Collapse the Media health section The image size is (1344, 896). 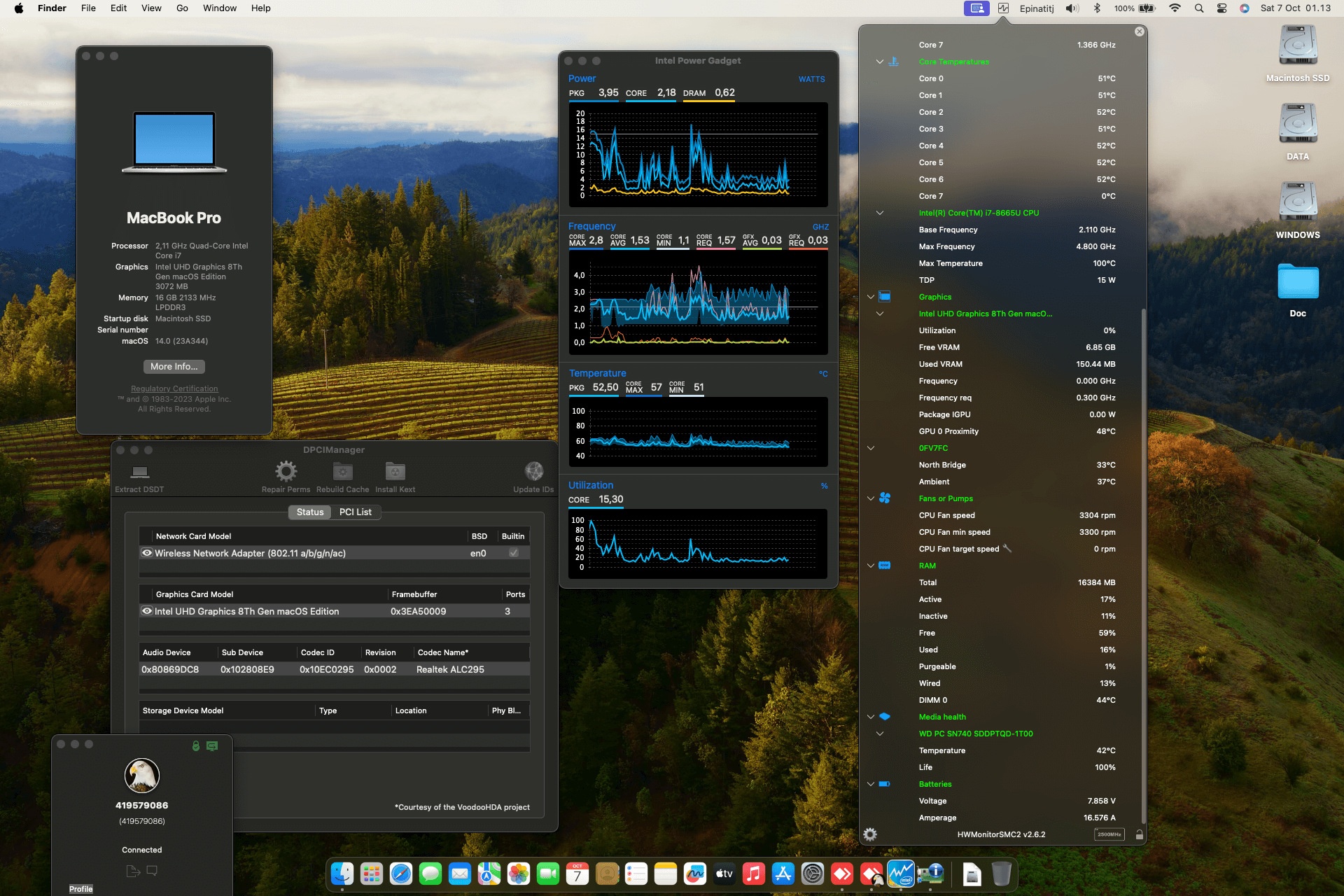(x=871, y=717)
